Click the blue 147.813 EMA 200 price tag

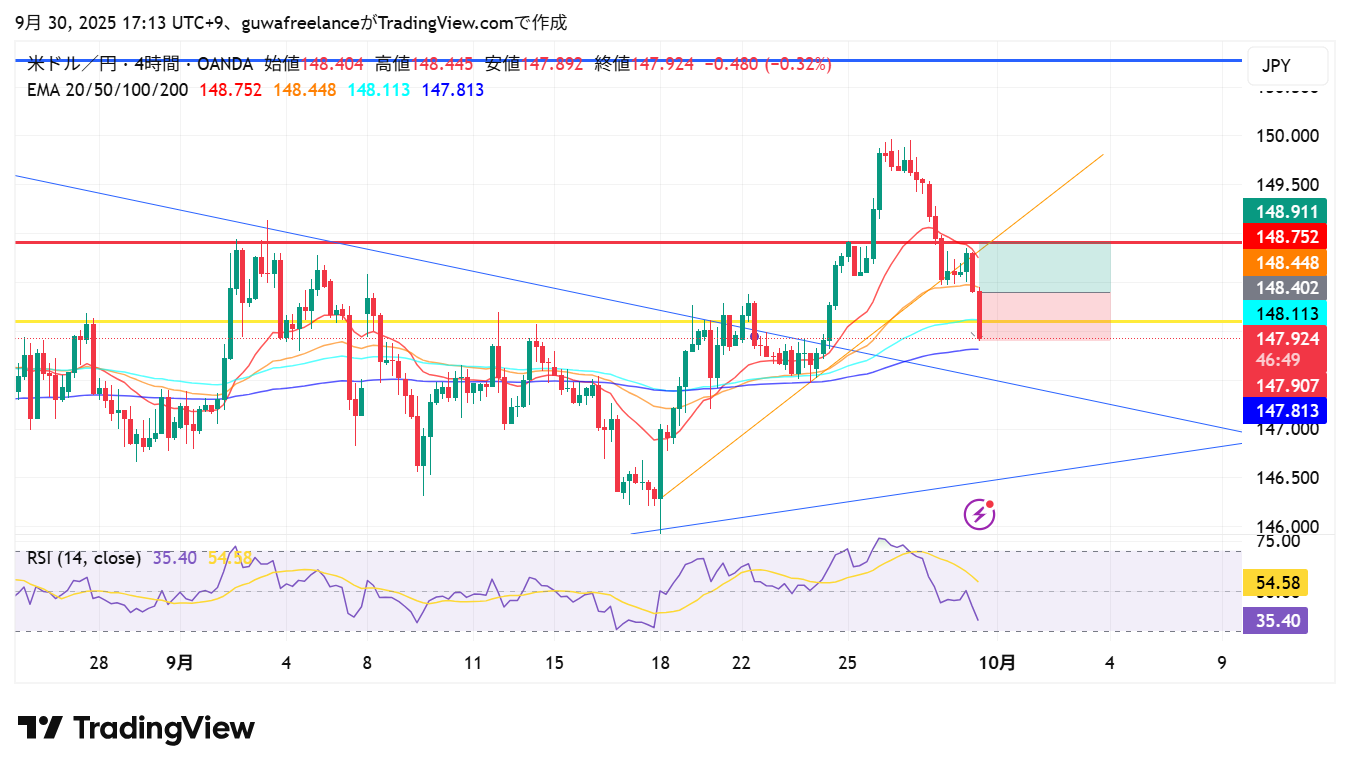[1284, 410]
